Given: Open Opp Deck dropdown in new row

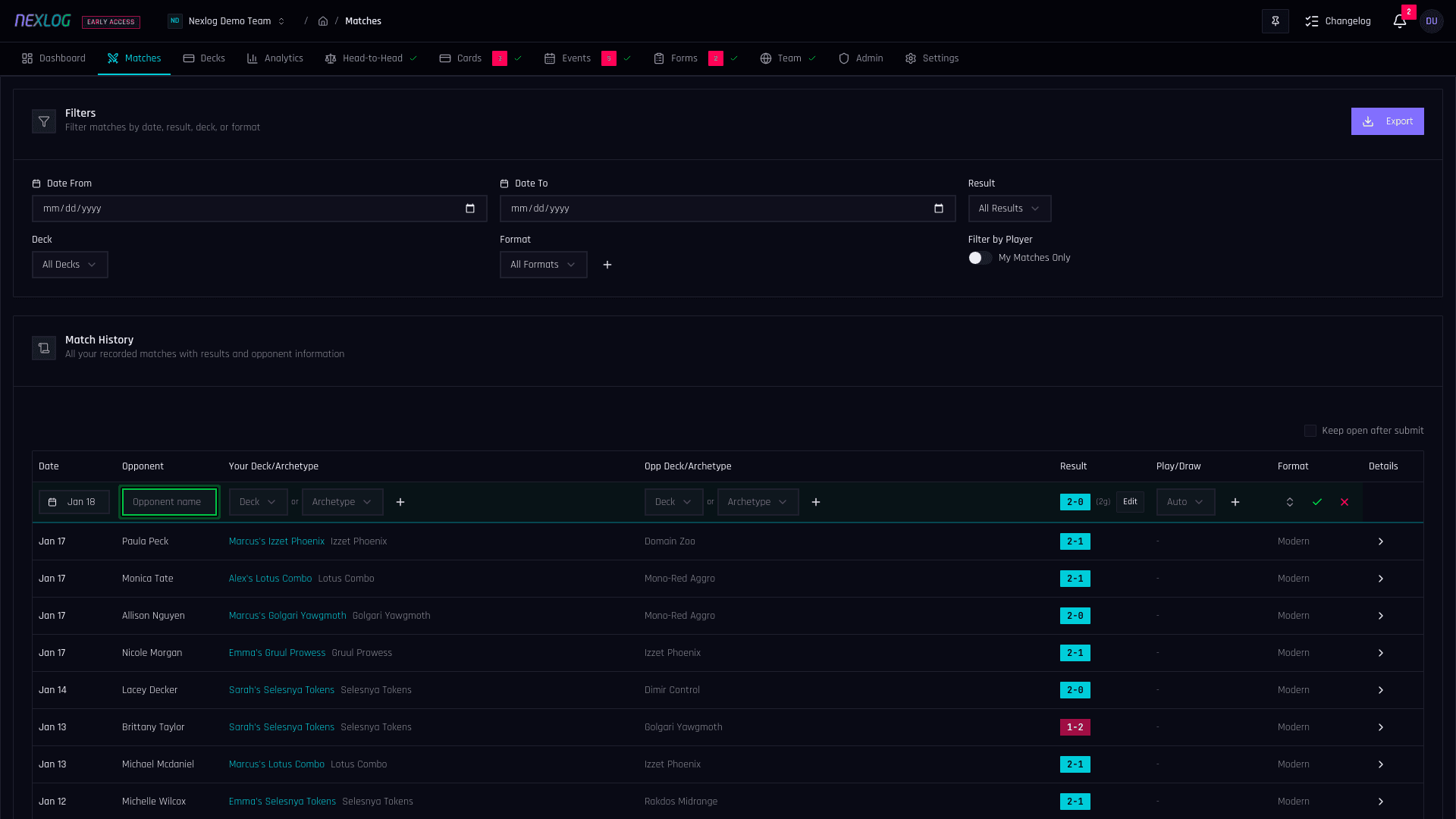Looking at the screenshot, I should tap(673, 502).
